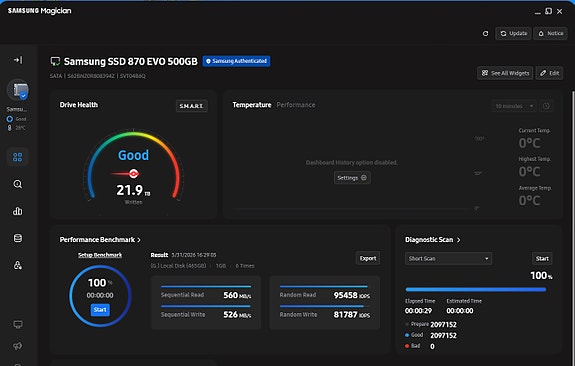Click the Drive Health gauge needle
This screenshot has width=575, height=366.
click(125, 173)
